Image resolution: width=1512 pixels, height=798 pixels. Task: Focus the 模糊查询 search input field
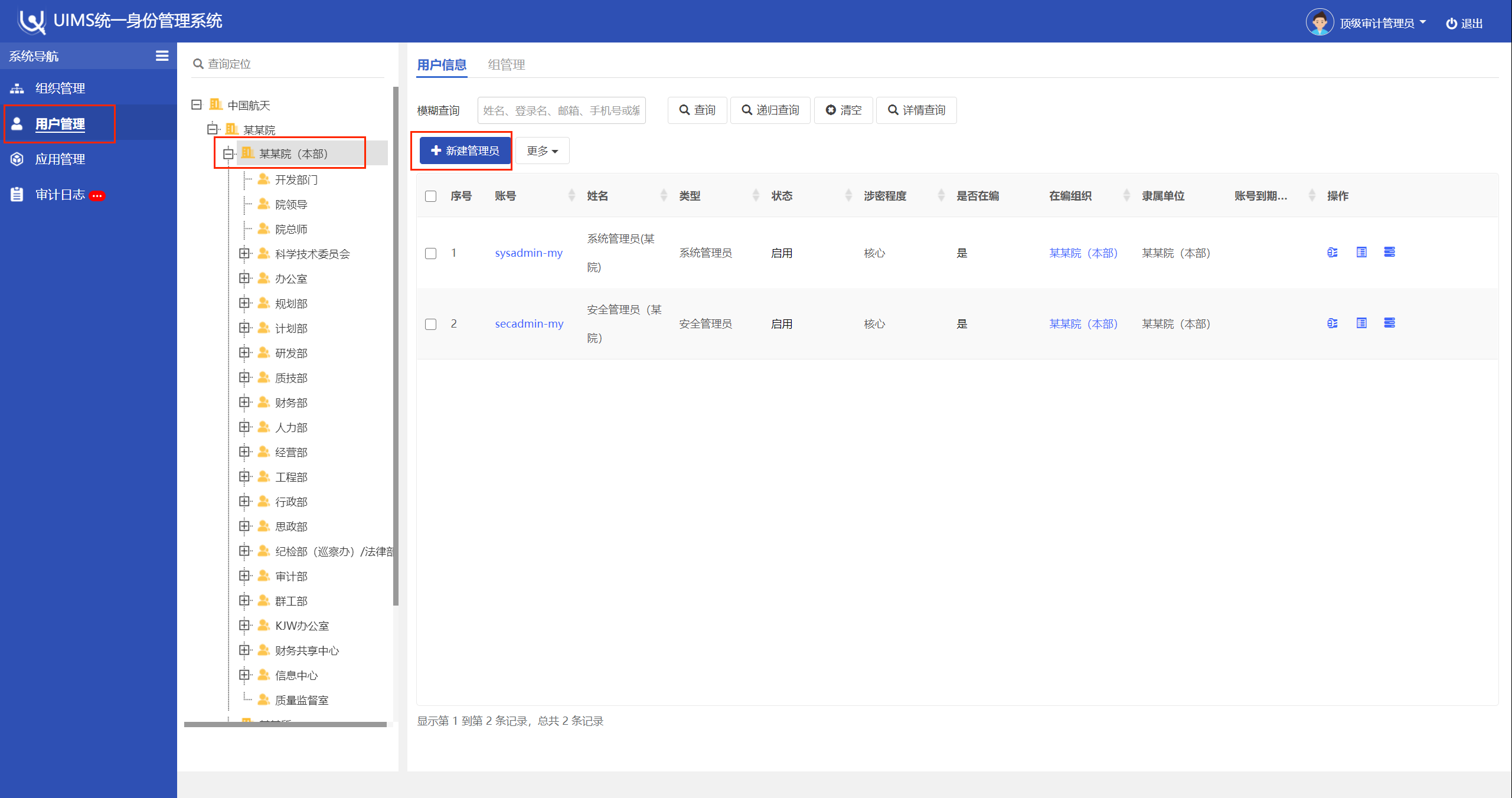coord(561,110)
